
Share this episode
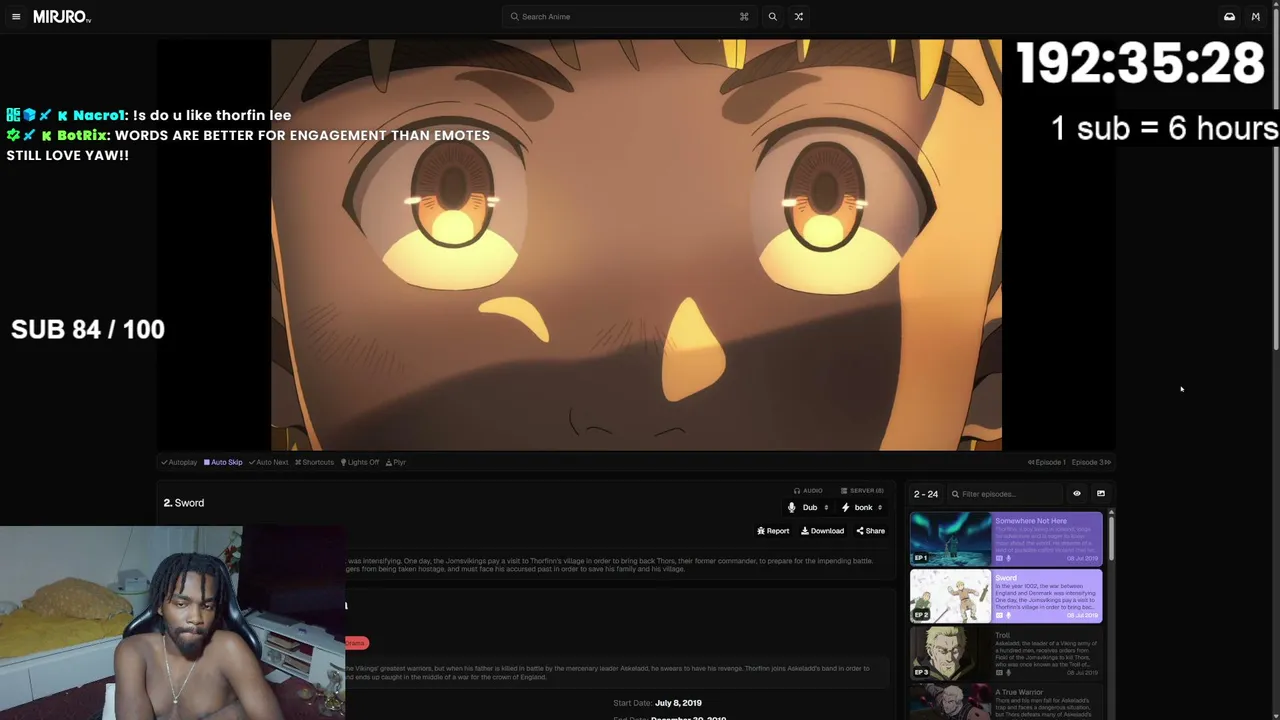(x=870, y=531)
